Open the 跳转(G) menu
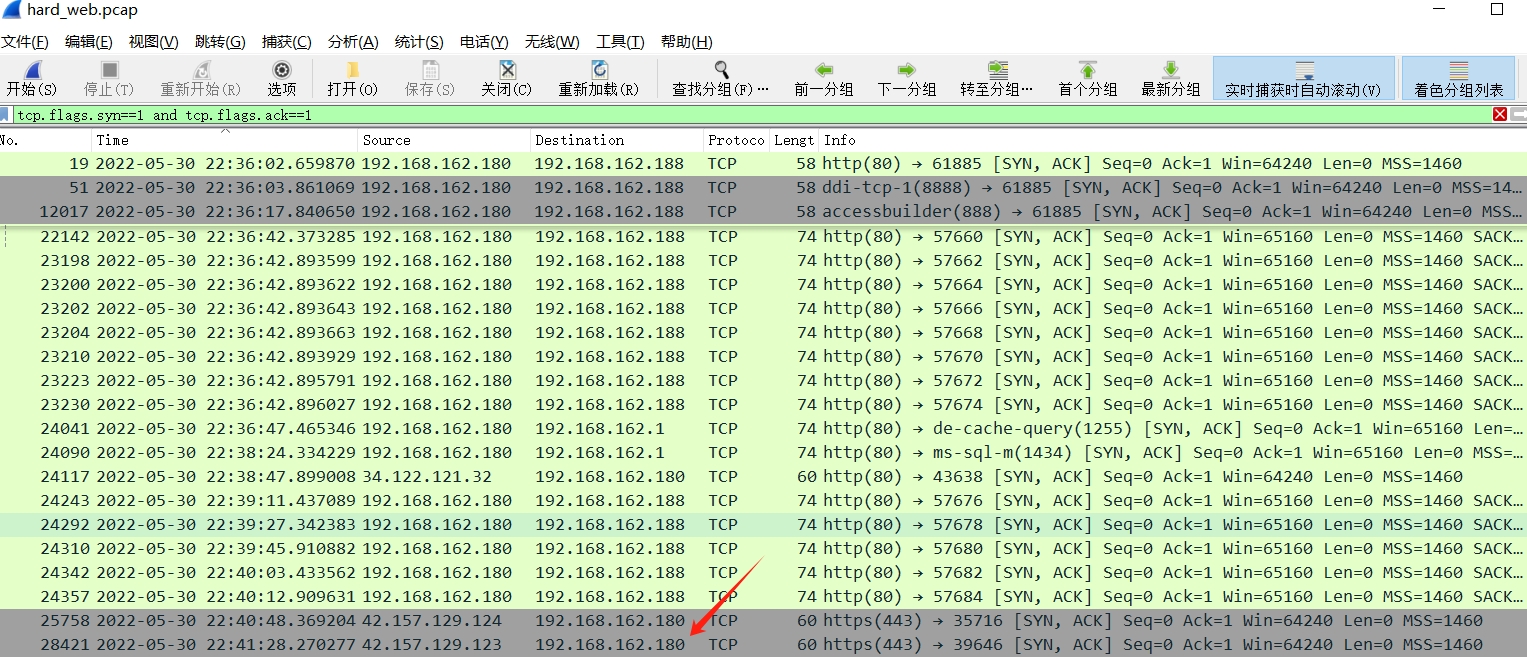The width and height of the screenshot is (1527, 665). pyautogui.click(x=220, y=42)
